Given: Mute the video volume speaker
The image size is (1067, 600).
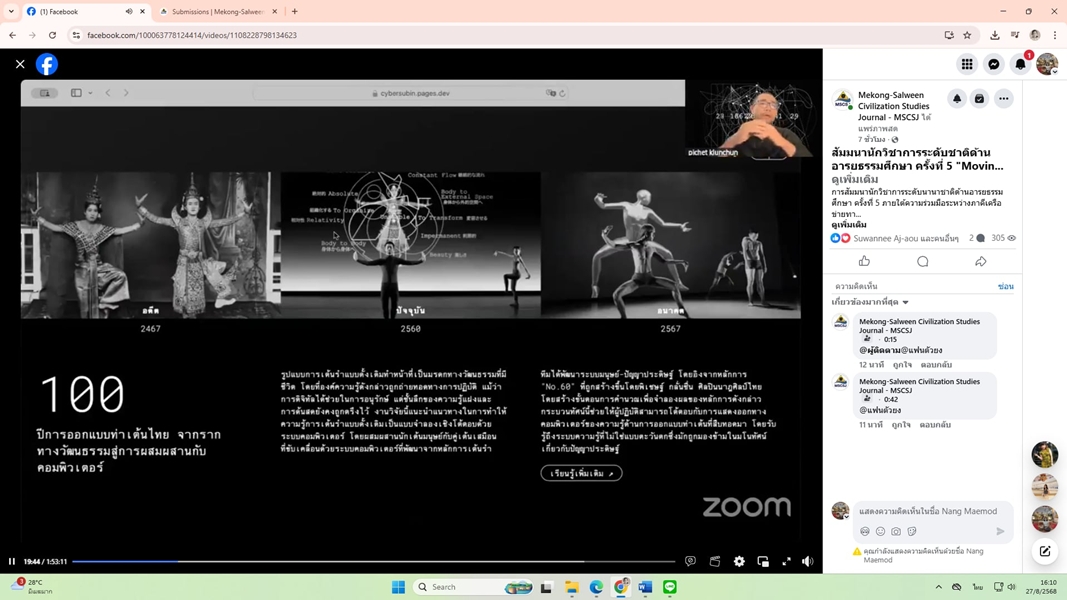Looking at the screenshot, I should (807, 562).
